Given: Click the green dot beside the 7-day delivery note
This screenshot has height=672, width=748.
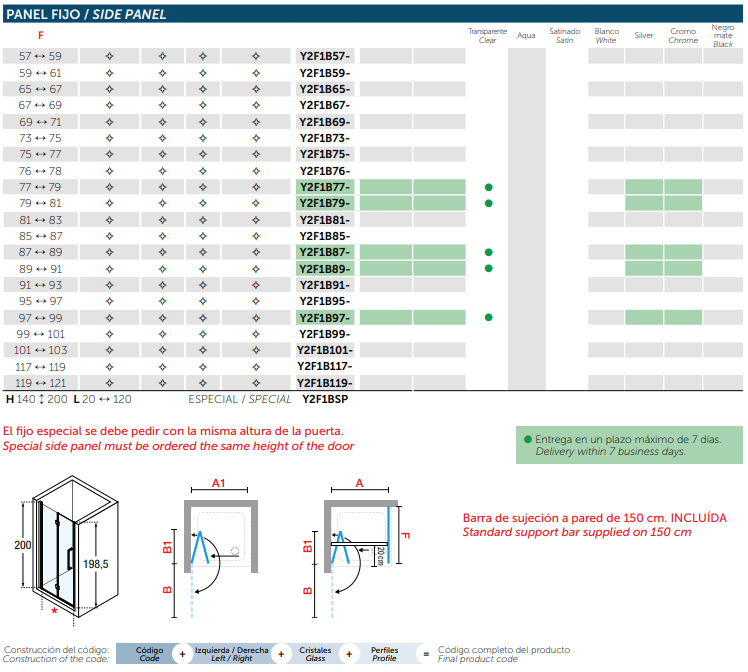Looking at the screenshot, I should 527,439.
